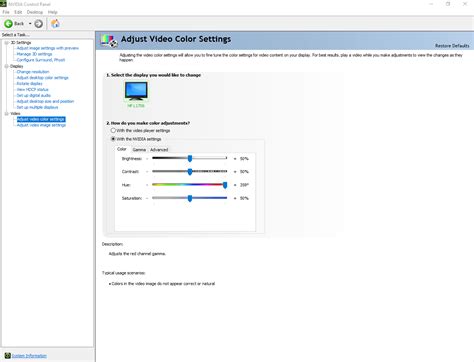Viewport: 474px width, 362px height.
Task: Increase Brightness with plus button
Action: tap(235, 159)
